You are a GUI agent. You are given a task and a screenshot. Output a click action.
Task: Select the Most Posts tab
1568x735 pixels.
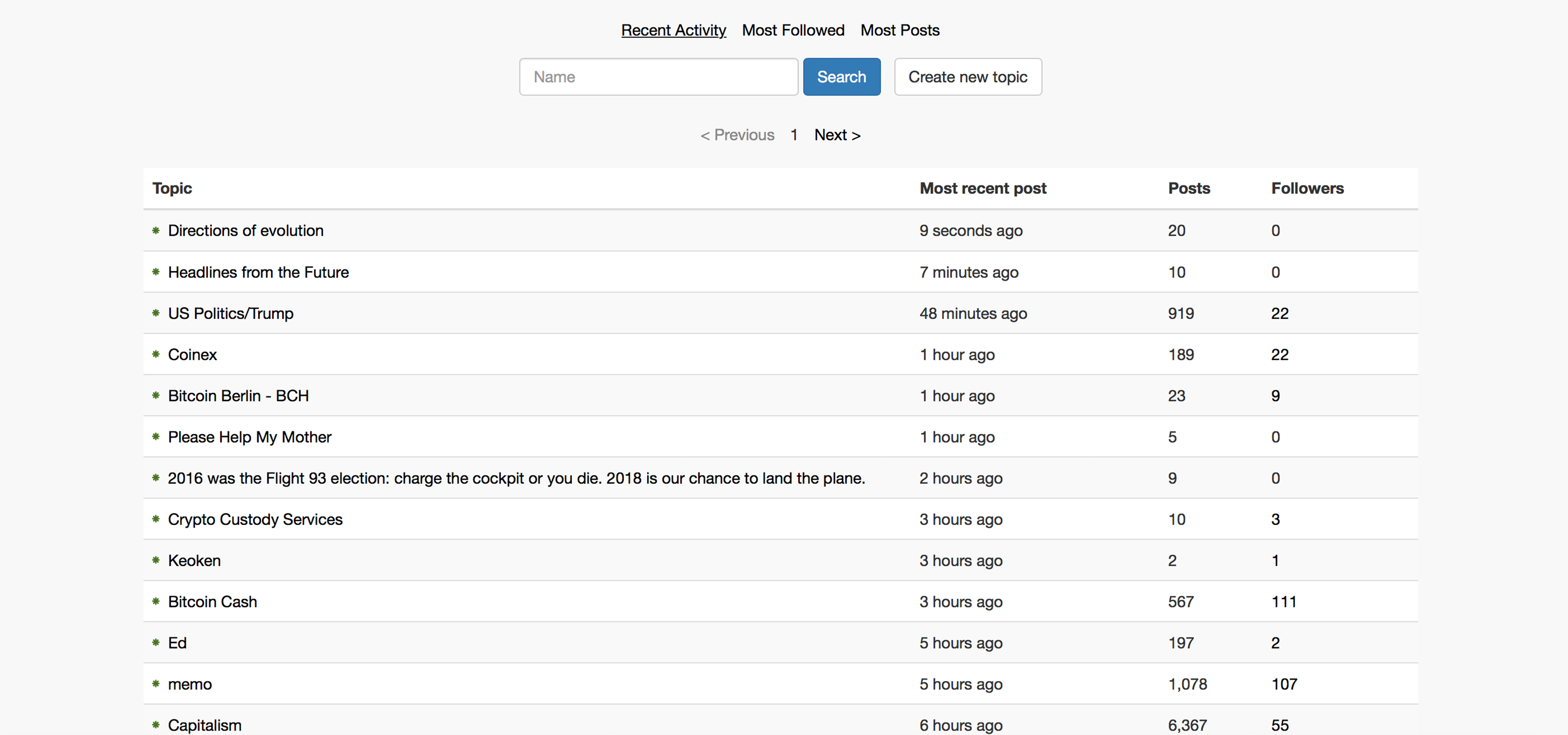(x=900, y=30)
